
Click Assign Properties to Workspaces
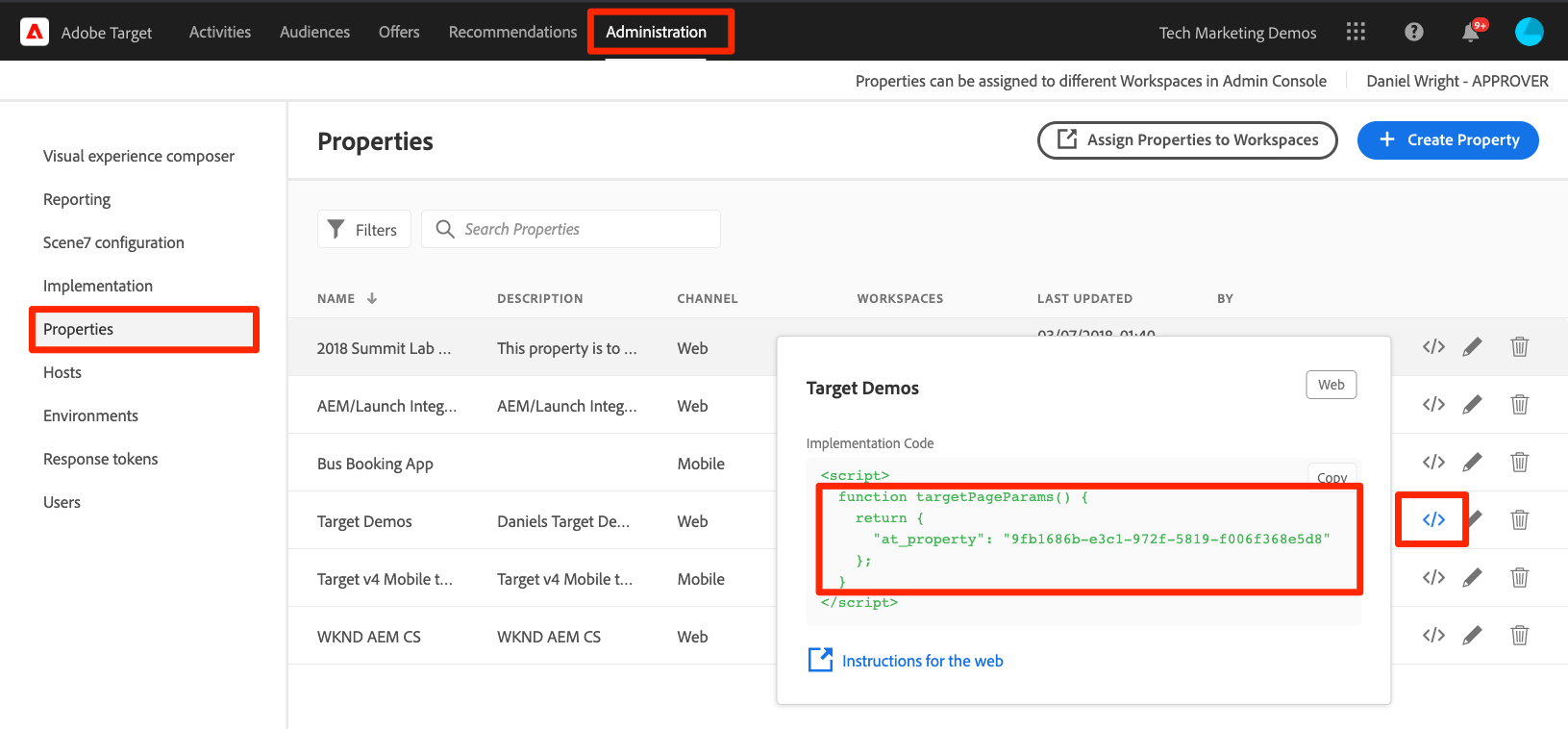[x=1187, y=140]
